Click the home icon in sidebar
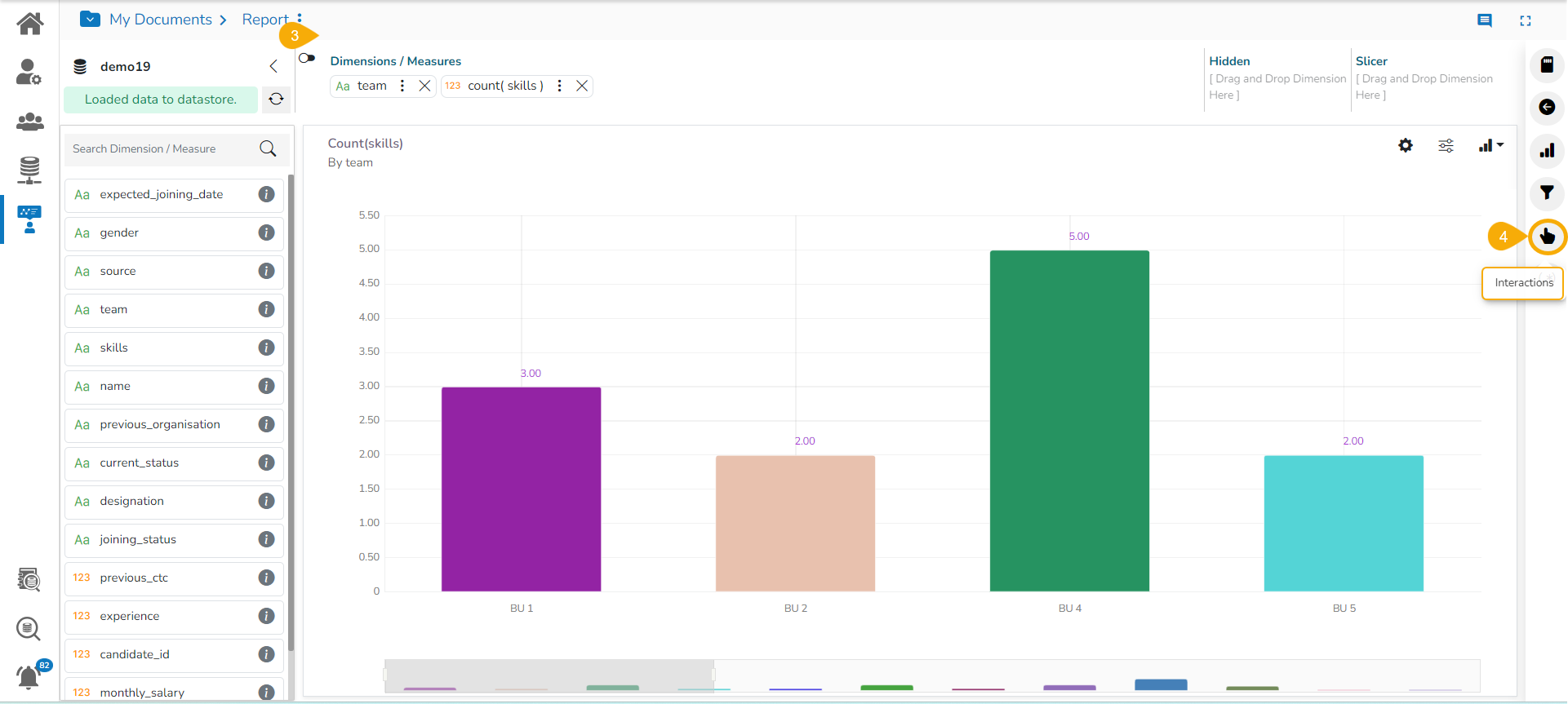1568x704 pixels. tap(30, 24)
